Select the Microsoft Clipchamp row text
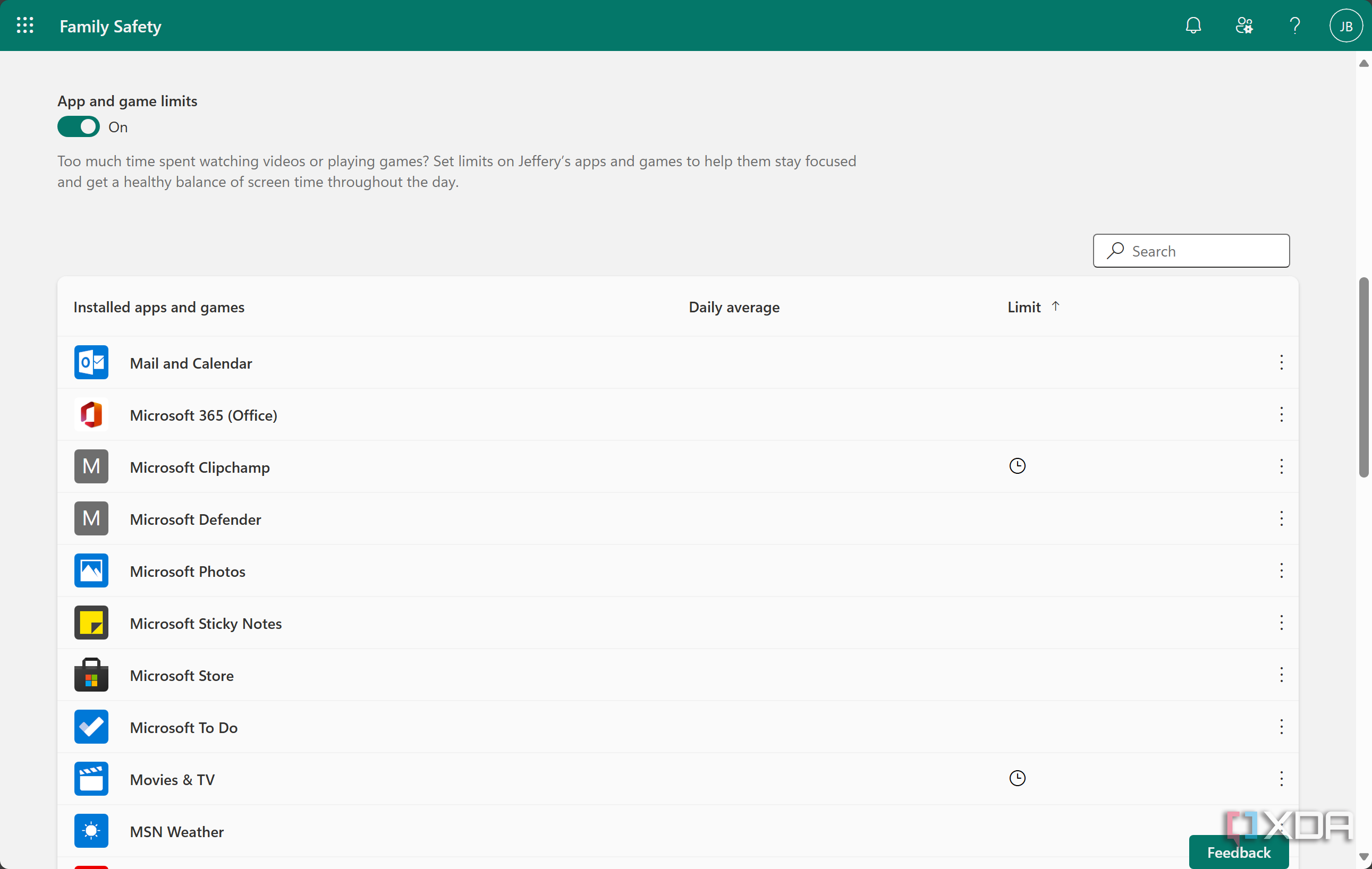Screen dimensions: 1372x869 click(x=200, y=467)
